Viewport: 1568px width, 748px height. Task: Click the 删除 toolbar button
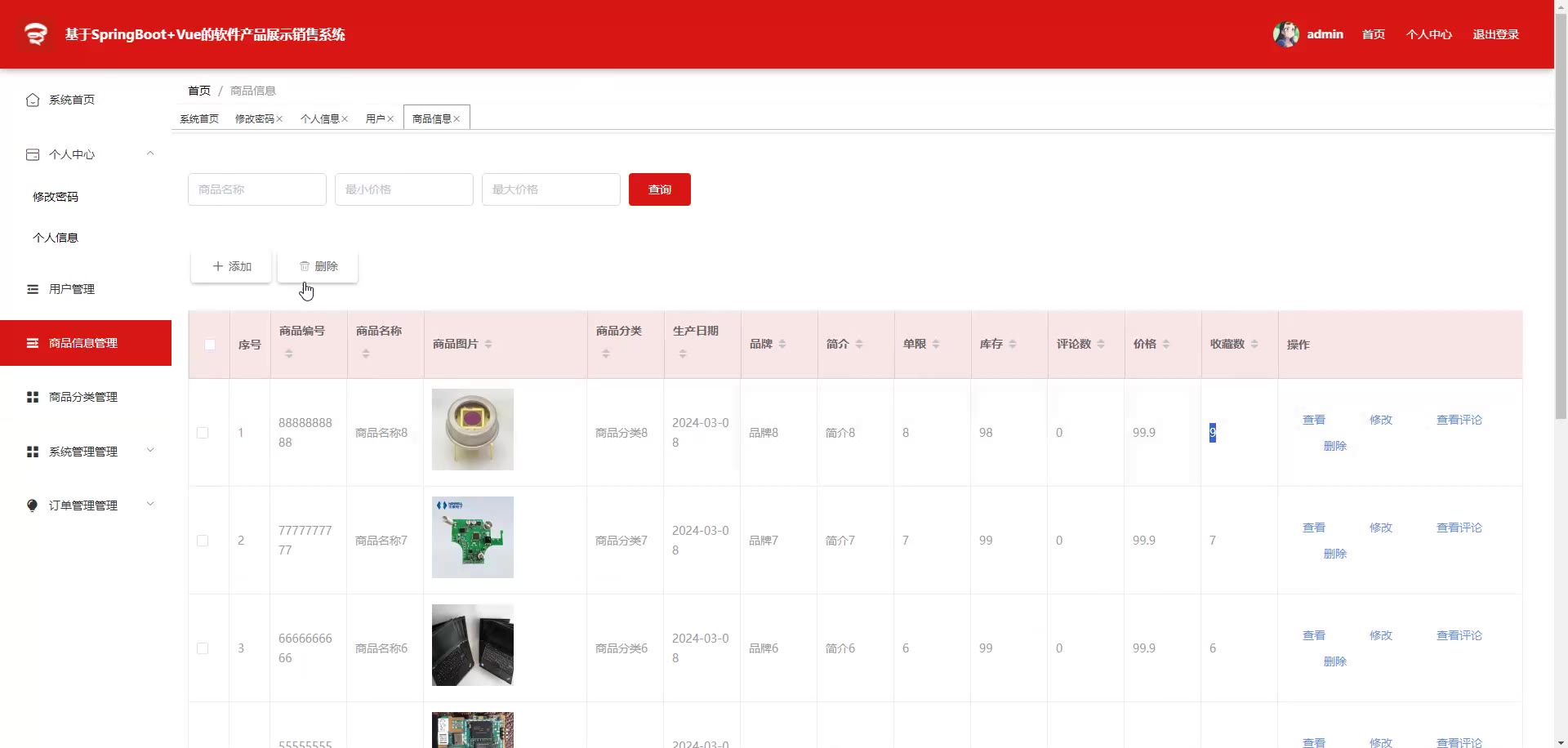[318, 266]
